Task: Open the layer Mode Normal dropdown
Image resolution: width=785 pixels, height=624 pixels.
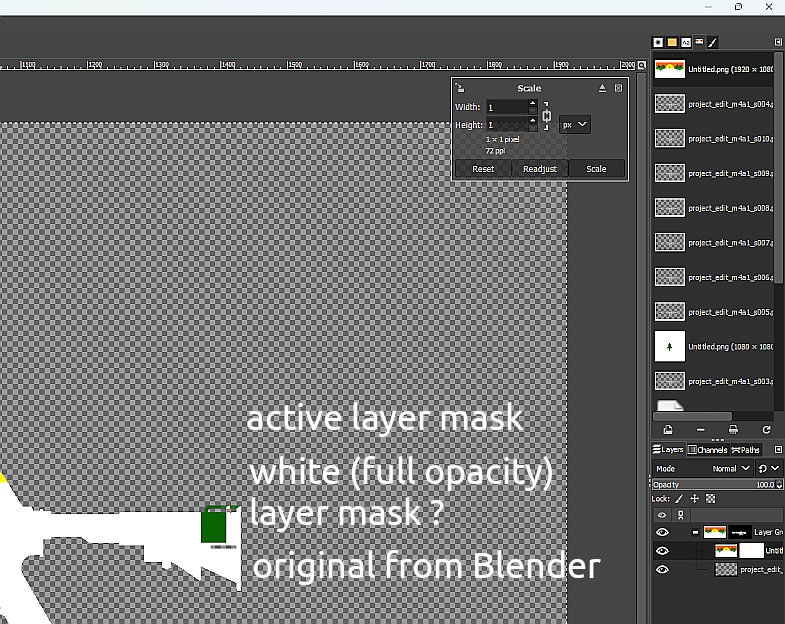Action: pos(703,469)
